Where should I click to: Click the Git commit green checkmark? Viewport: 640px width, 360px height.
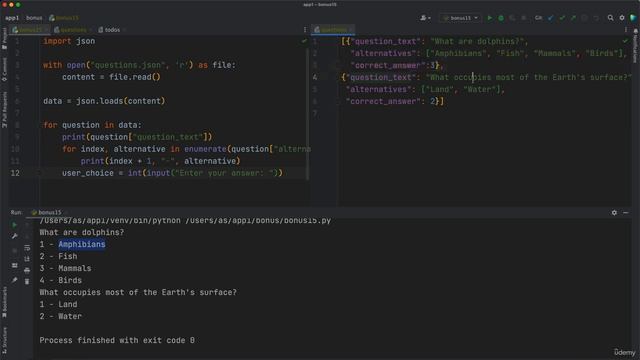pos(562,18)
